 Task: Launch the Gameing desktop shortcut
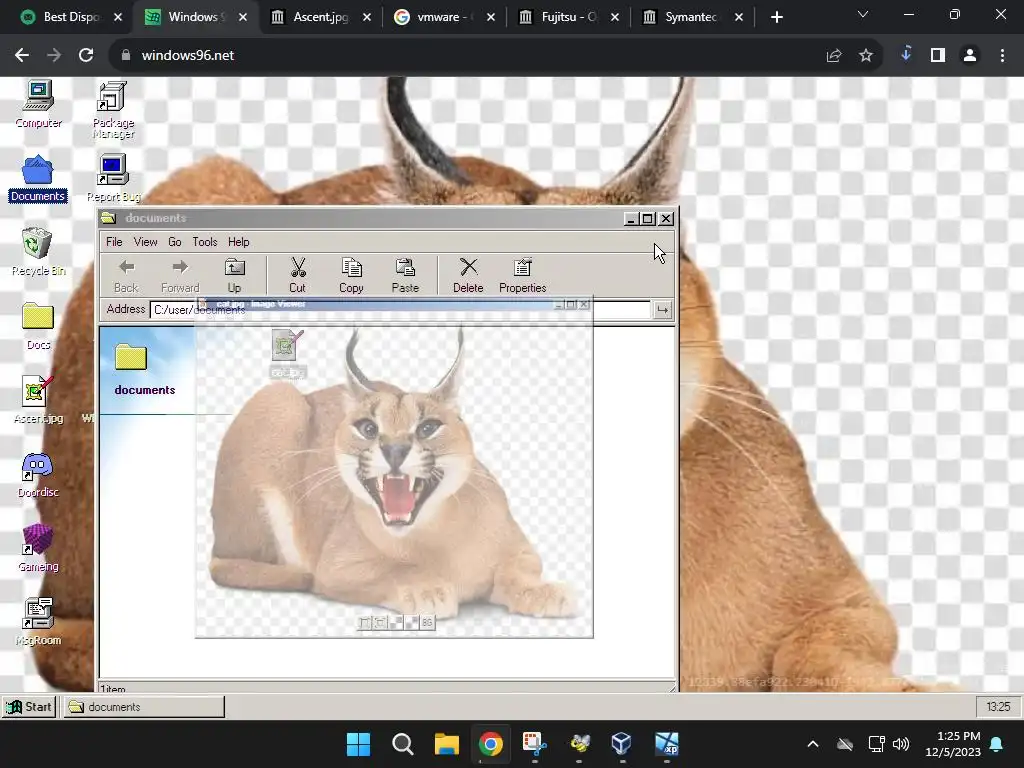[x=38, y=549]
